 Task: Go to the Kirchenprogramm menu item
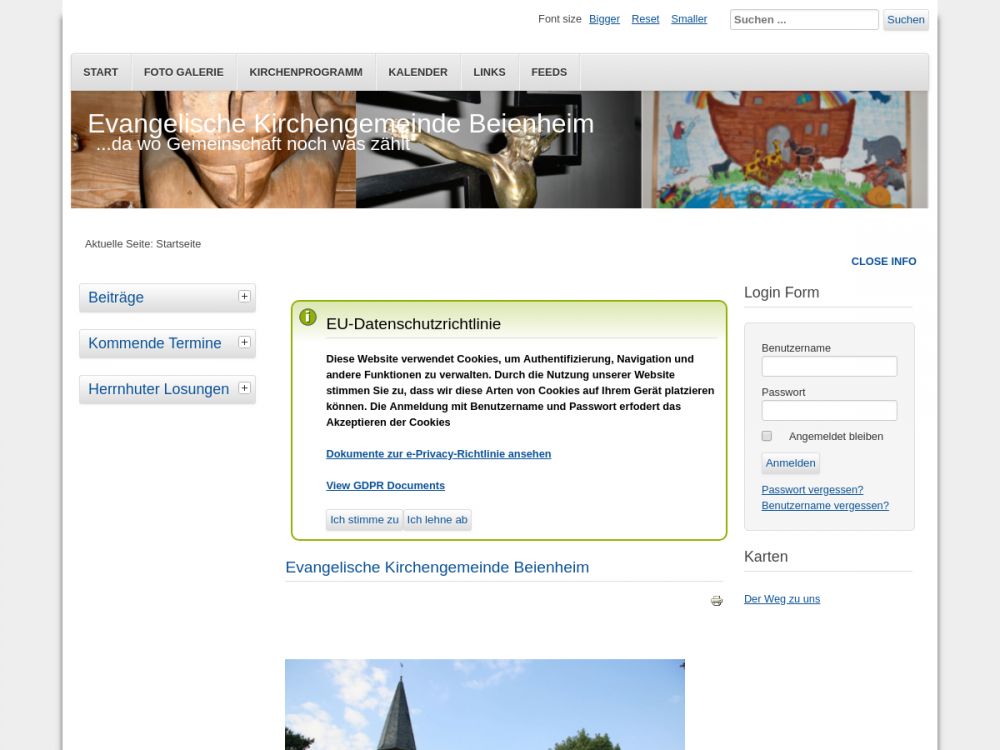point(306,72)
